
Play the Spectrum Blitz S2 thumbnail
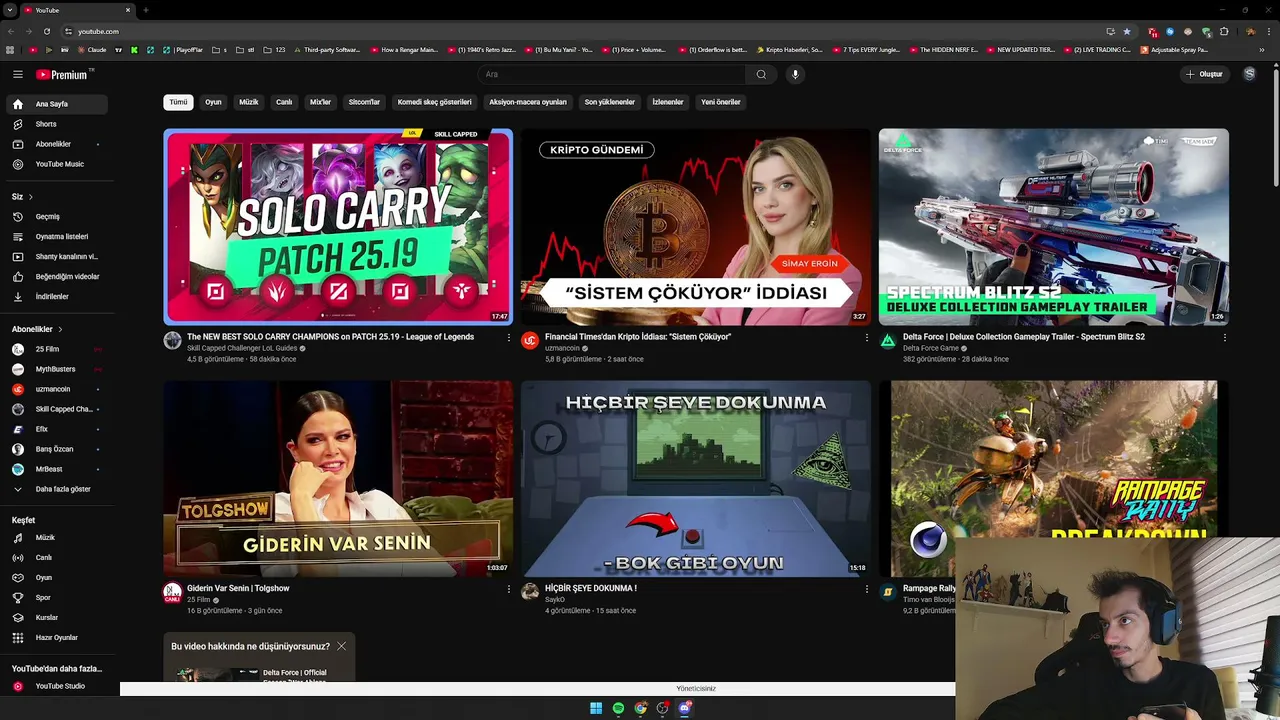pyautogui.click(x=1054, y=227)
